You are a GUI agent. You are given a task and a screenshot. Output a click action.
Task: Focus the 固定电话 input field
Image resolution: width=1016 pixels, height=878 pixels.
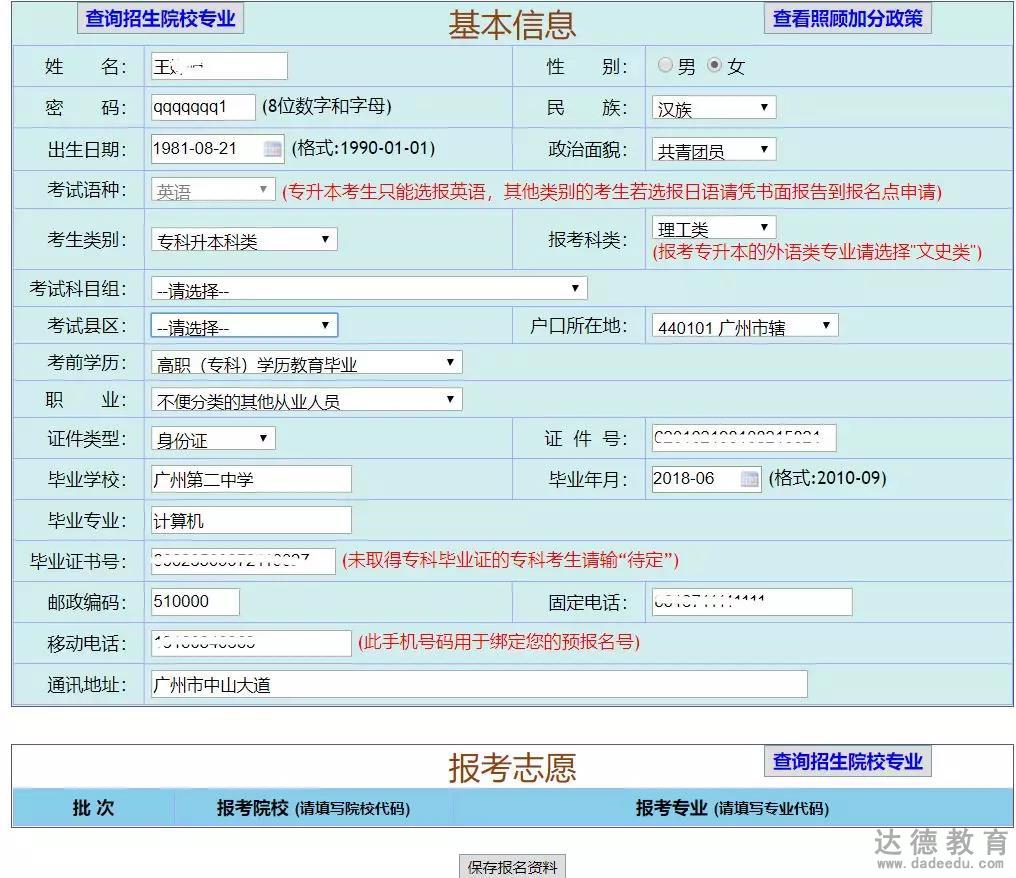752,602
